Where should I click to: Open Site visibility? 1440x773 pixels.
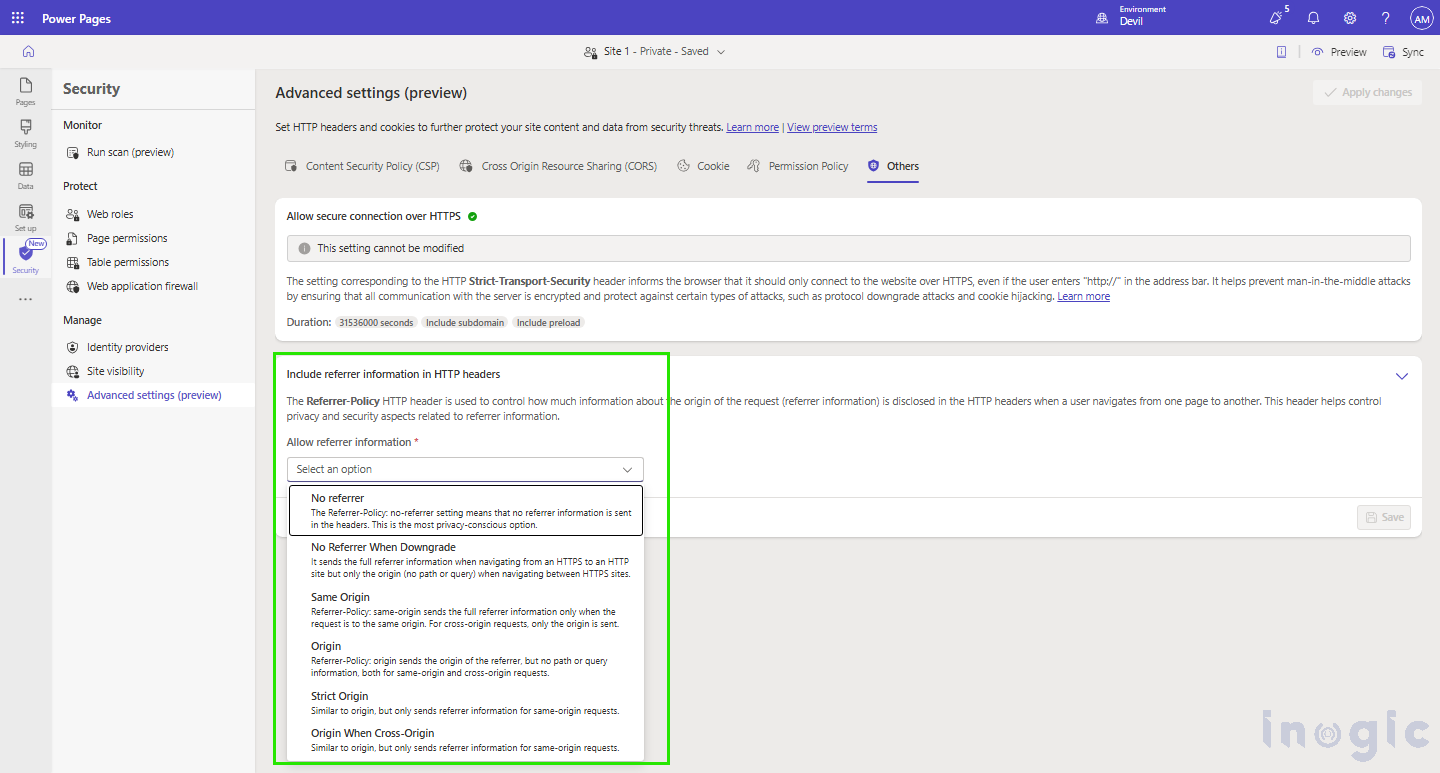(x=115, y=371)
